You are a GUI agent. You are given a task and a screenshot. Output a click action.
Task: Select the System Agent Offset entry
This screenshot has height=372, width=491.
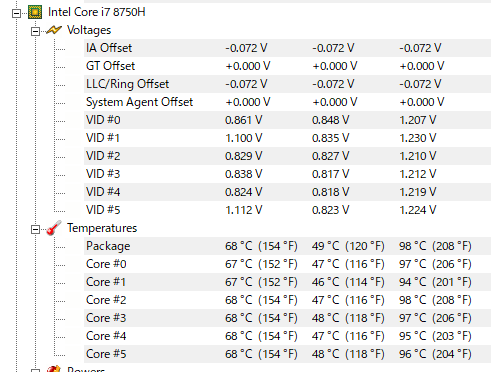pyautogui.click(x=287, y=102)
